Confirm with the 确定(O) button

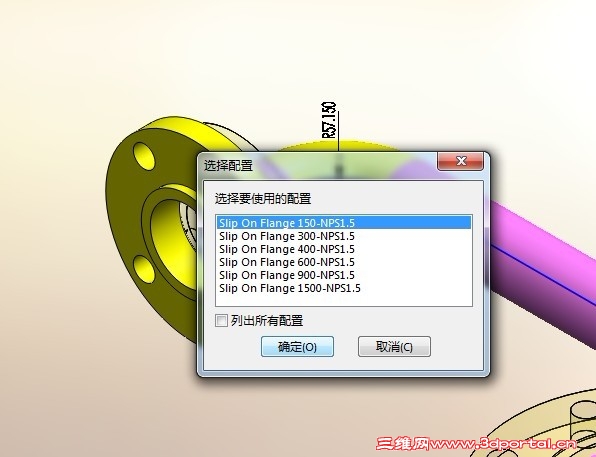click(x=297, y=346)
